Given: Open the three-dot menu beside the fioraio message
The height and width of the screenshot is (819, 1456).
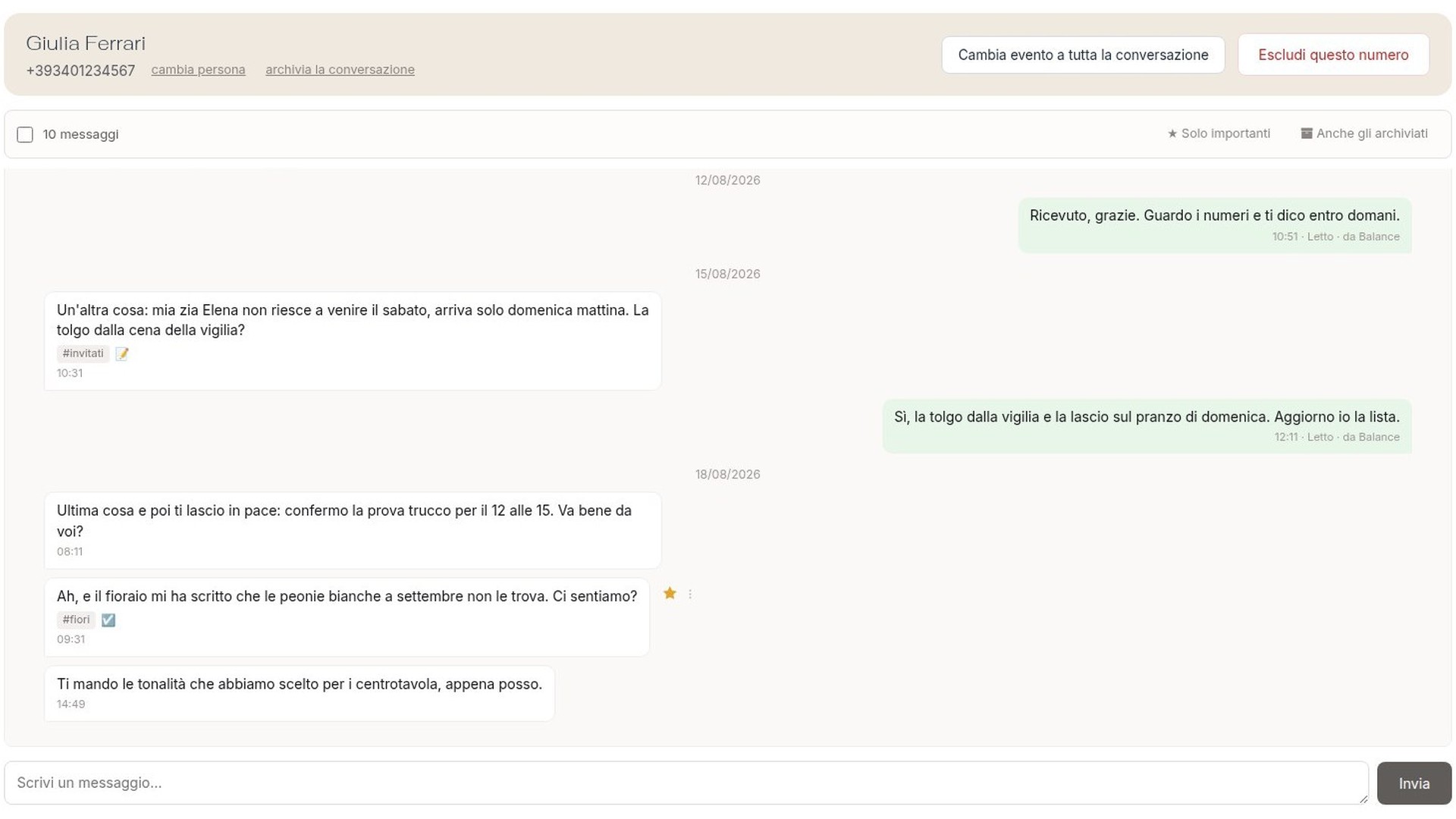Looking at the screenshot, I should (690, 595).
